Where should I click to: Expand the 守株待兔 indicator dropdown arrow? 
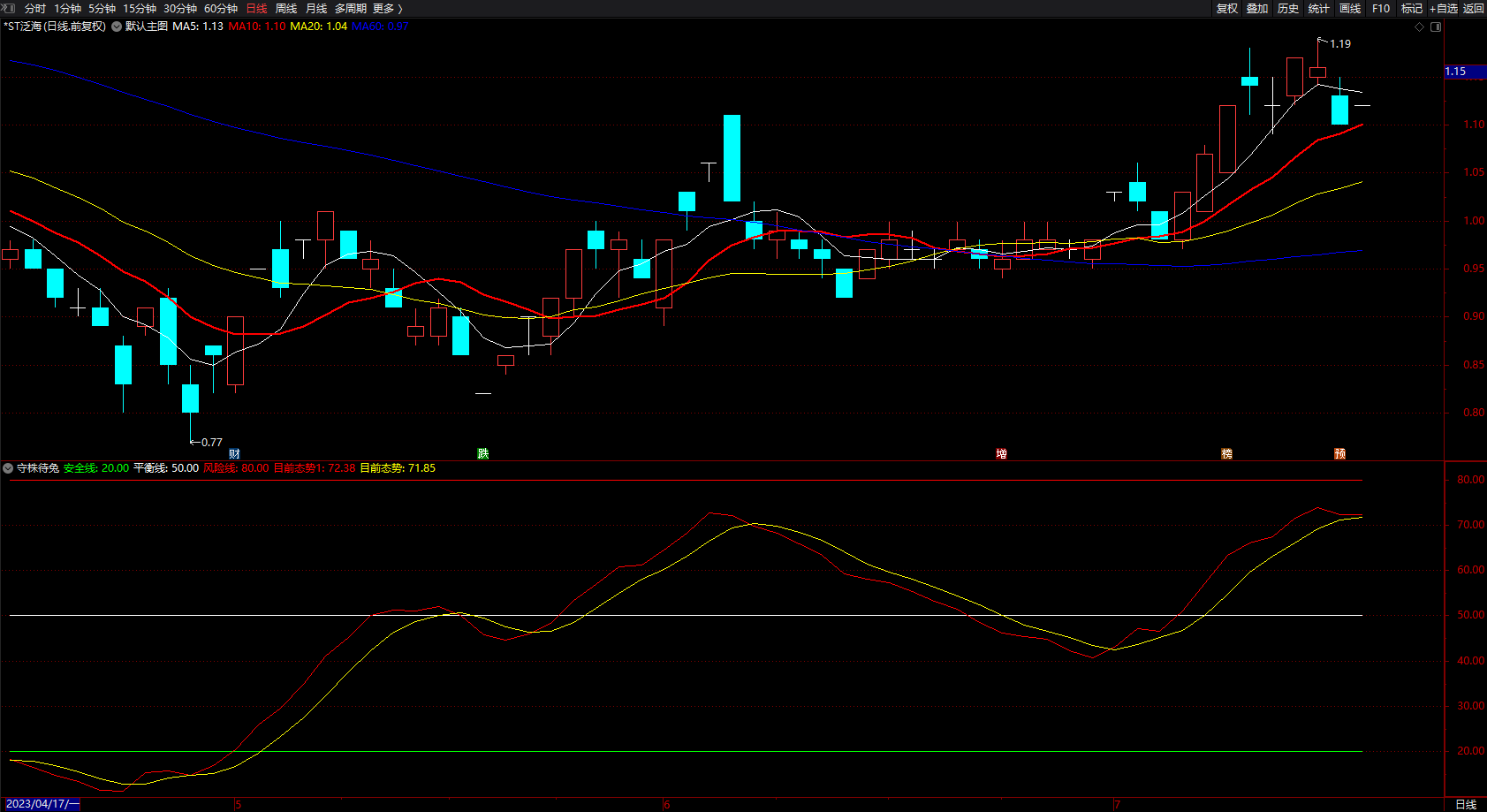click(x=8, y=468)
